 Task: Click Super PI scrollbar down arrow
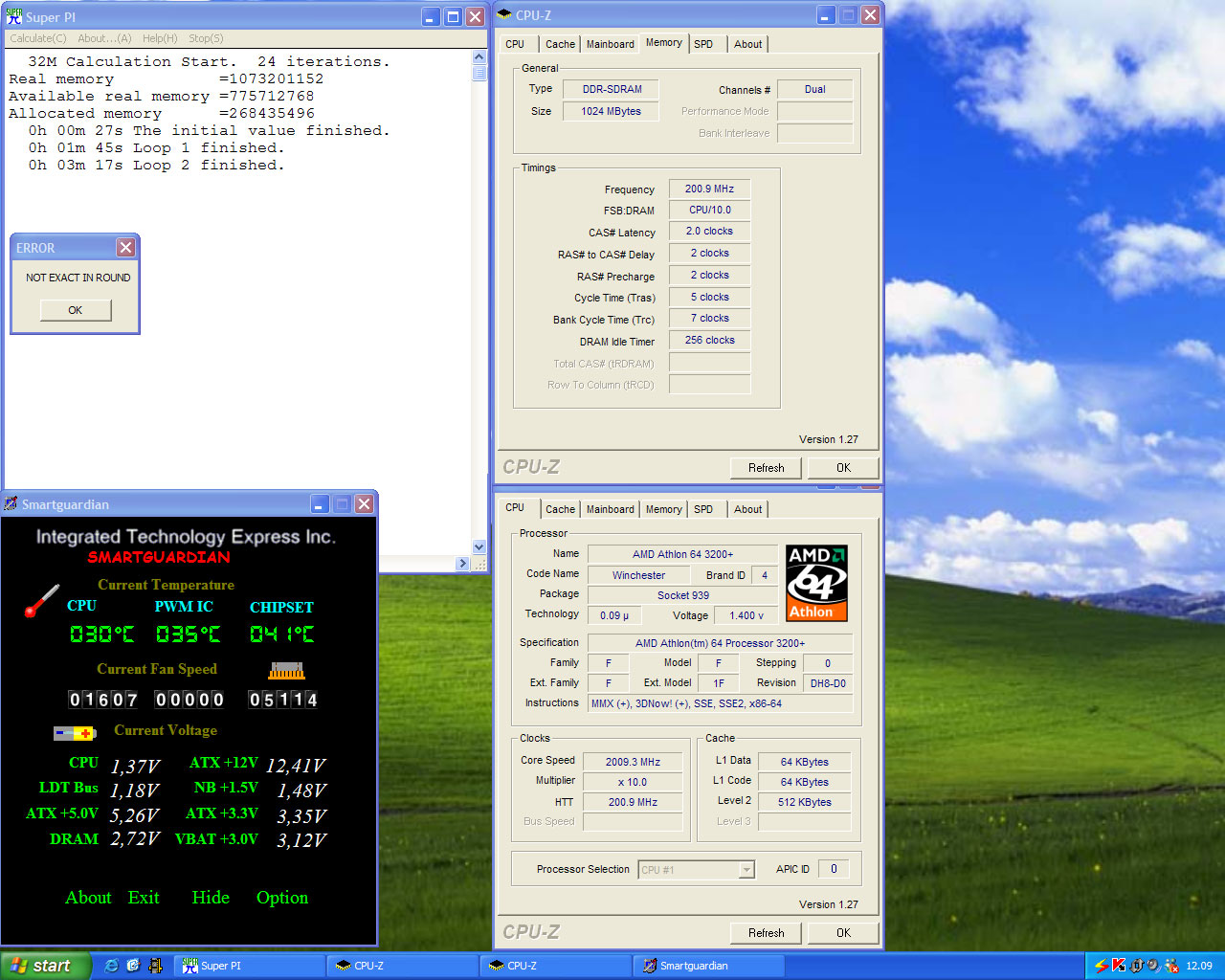click(x=479, y=547)
